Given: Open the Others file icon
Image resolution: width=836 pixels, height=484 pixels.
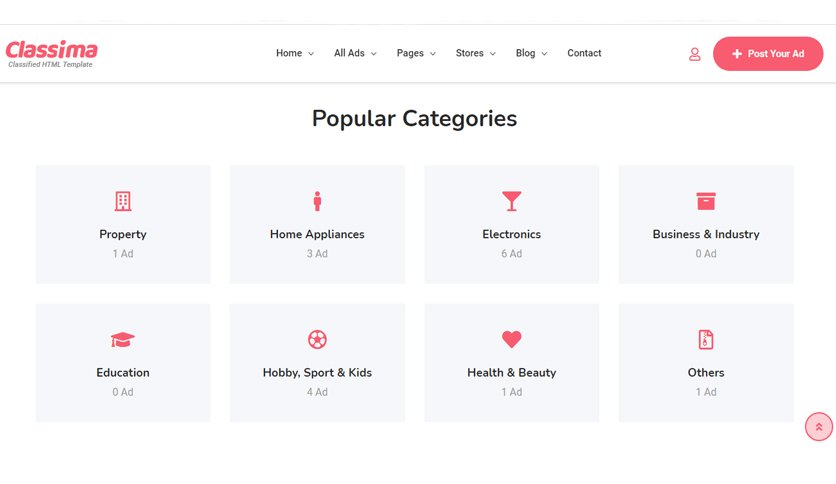Looking at the screenshot, I should (x=706, y=340).
